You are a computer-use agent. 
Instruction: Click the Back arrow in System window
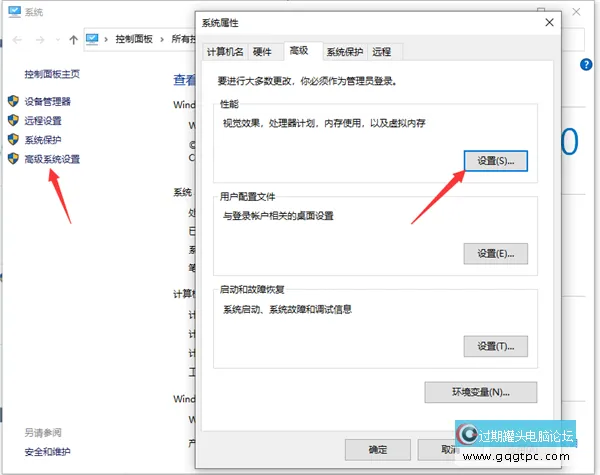coord(17,39)
